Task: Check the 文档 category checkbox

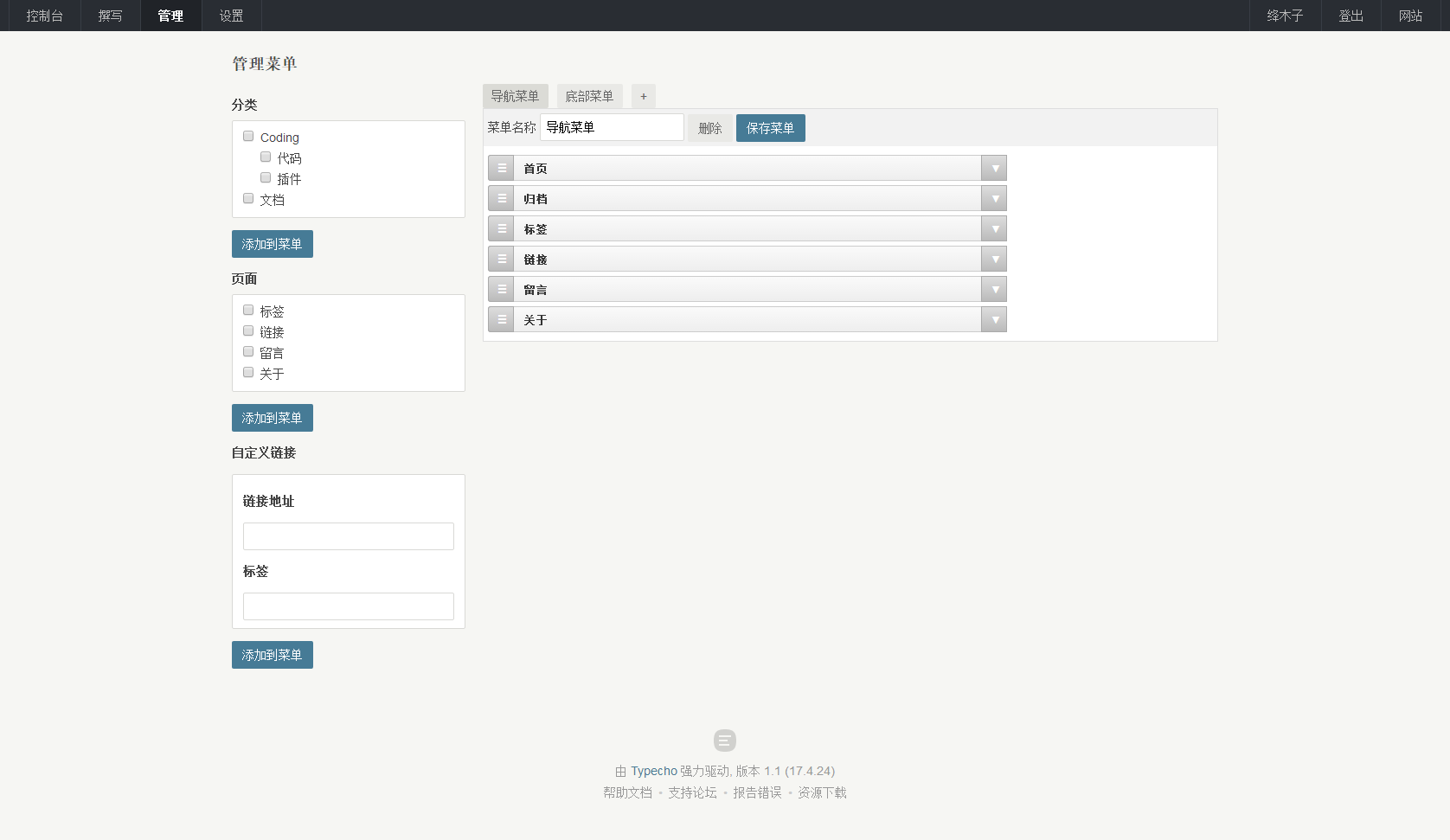Action: click(248, 198)
